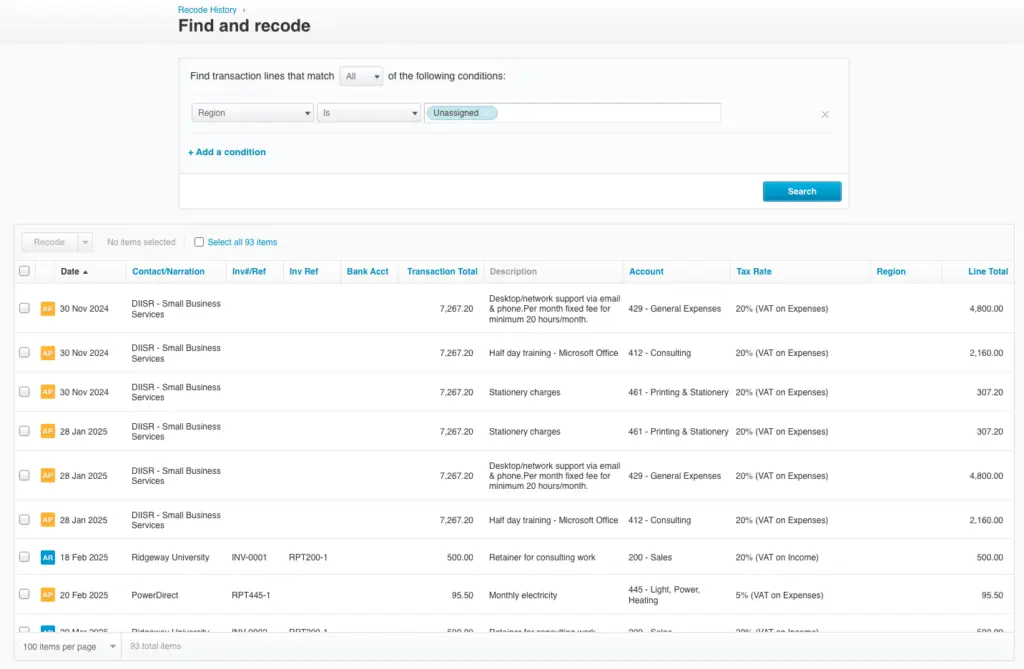Go back via the Recode History breadcrumb
This screenshot has height=669, width=1024.
[x=205, y=9]
